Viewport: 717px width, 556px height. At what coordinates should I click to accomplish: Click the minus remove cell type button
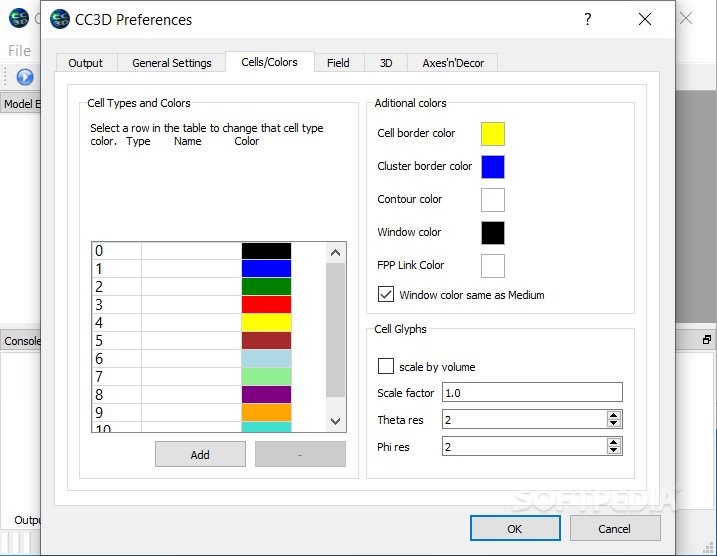pos(300,454)
